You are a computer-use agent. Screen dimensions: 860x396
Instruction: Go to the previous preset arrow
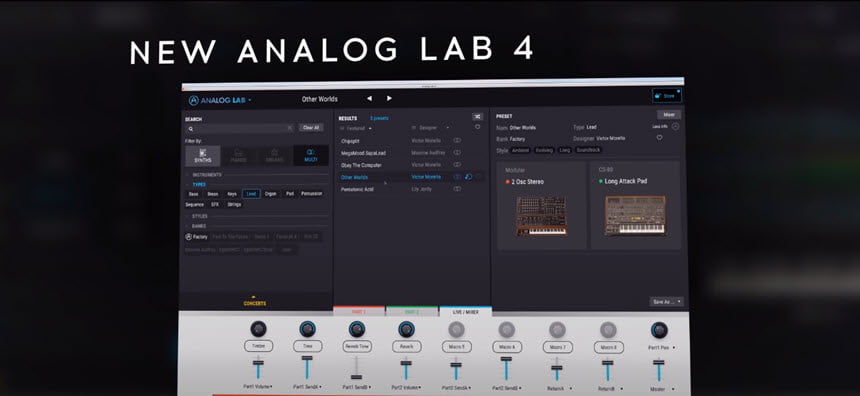point(369,99)
